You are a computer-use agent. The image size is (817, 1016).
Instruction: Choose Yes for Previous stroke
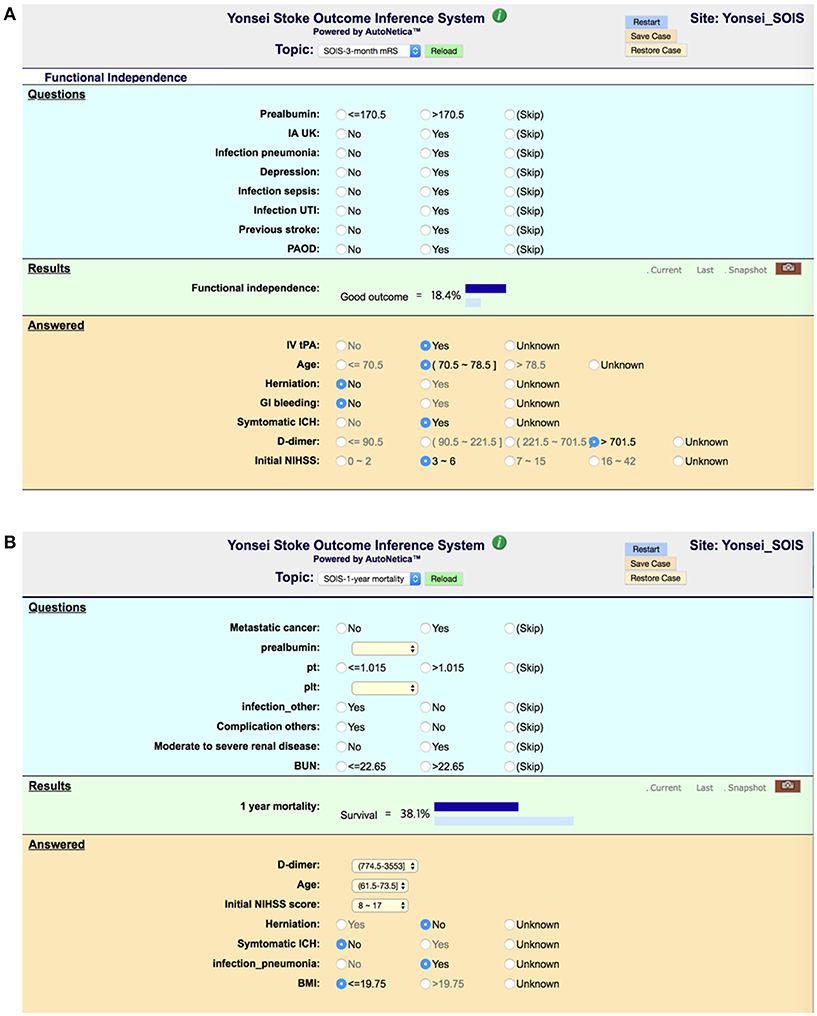[425, 230]
